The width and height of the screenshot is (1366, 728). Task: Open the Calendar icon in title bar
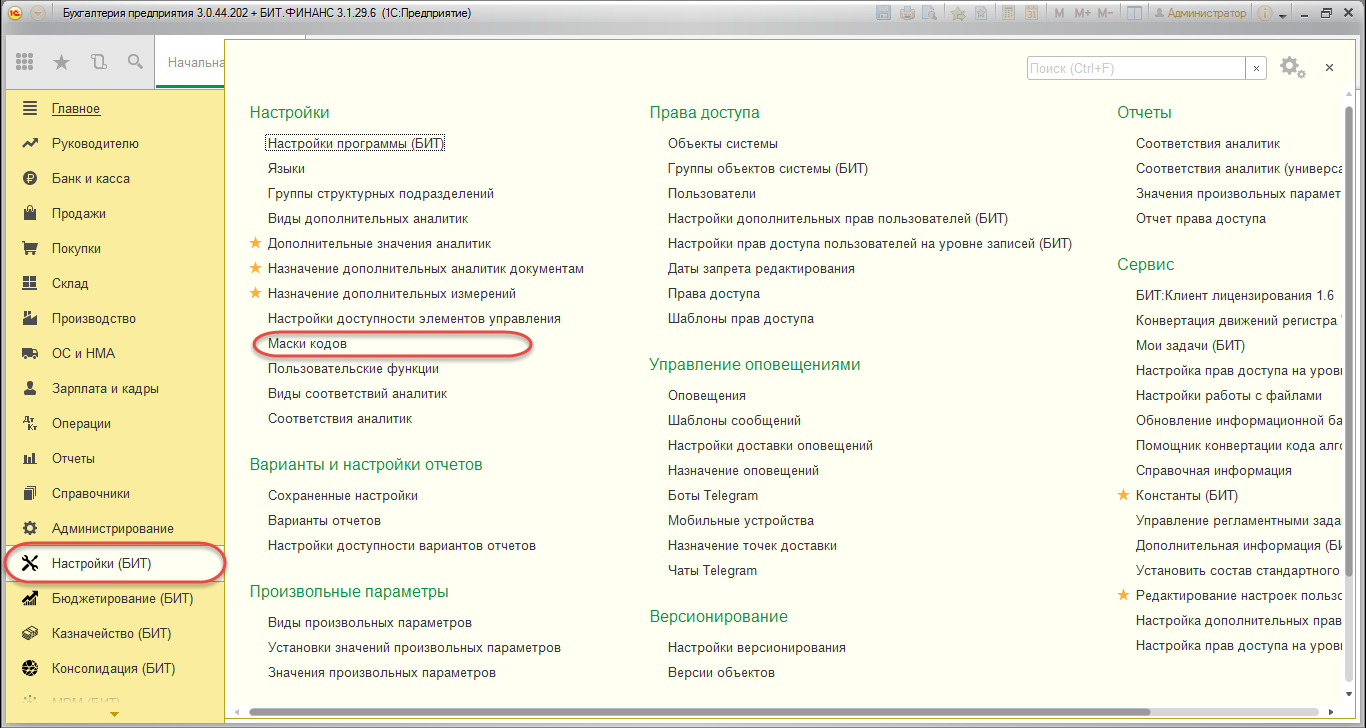tap(1030, 13)
